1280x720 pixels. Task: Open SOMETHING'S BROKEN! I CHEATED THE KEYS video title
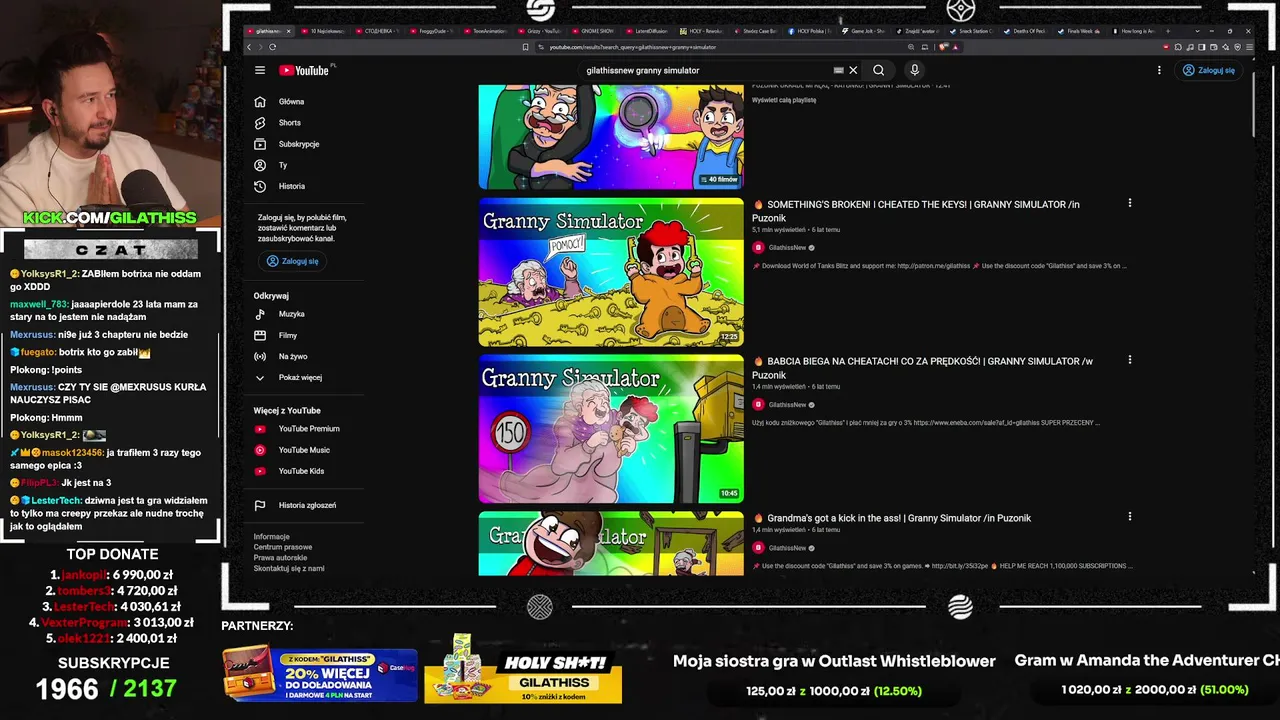(916, 211)
